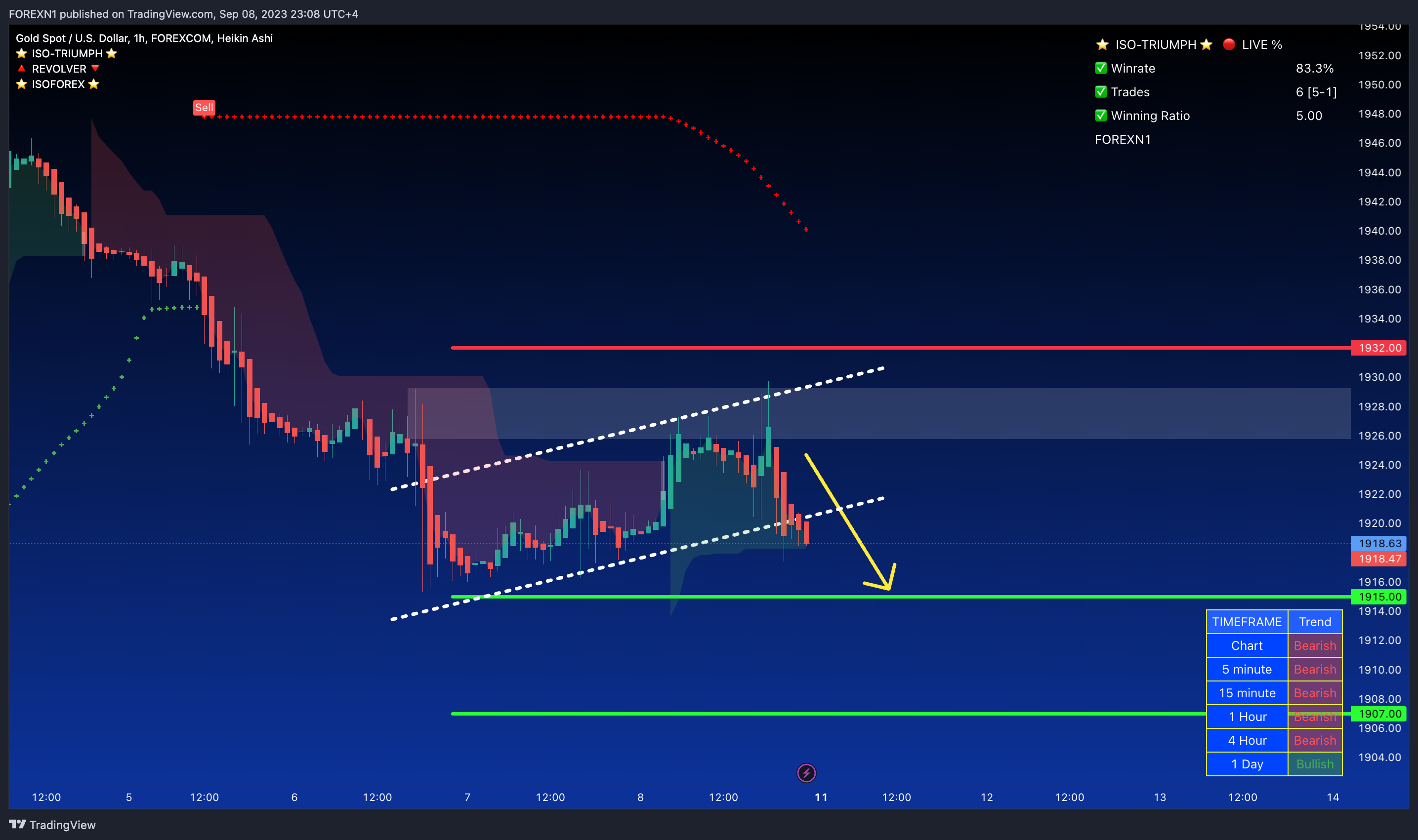Click the published-on header text
Image resolution: width=1418 pixels, height=840 pixels.
point(183,14)
